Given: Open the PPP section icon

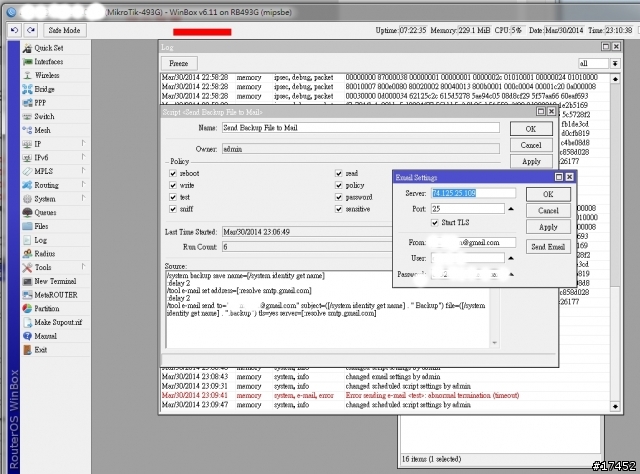Looking at the screenshot, I should click(27, 103).
